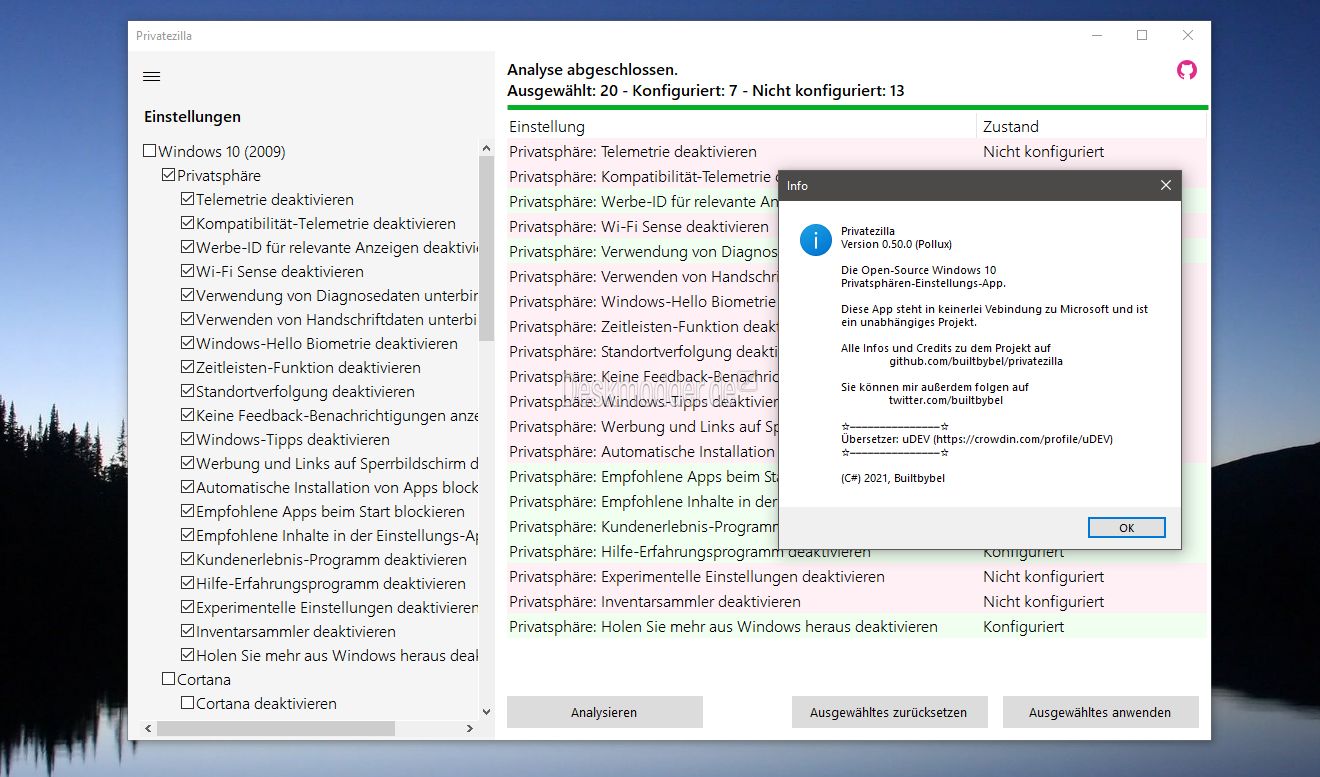Uncheck Telemetrie deaktivieren checkbox

click(187, 200)
